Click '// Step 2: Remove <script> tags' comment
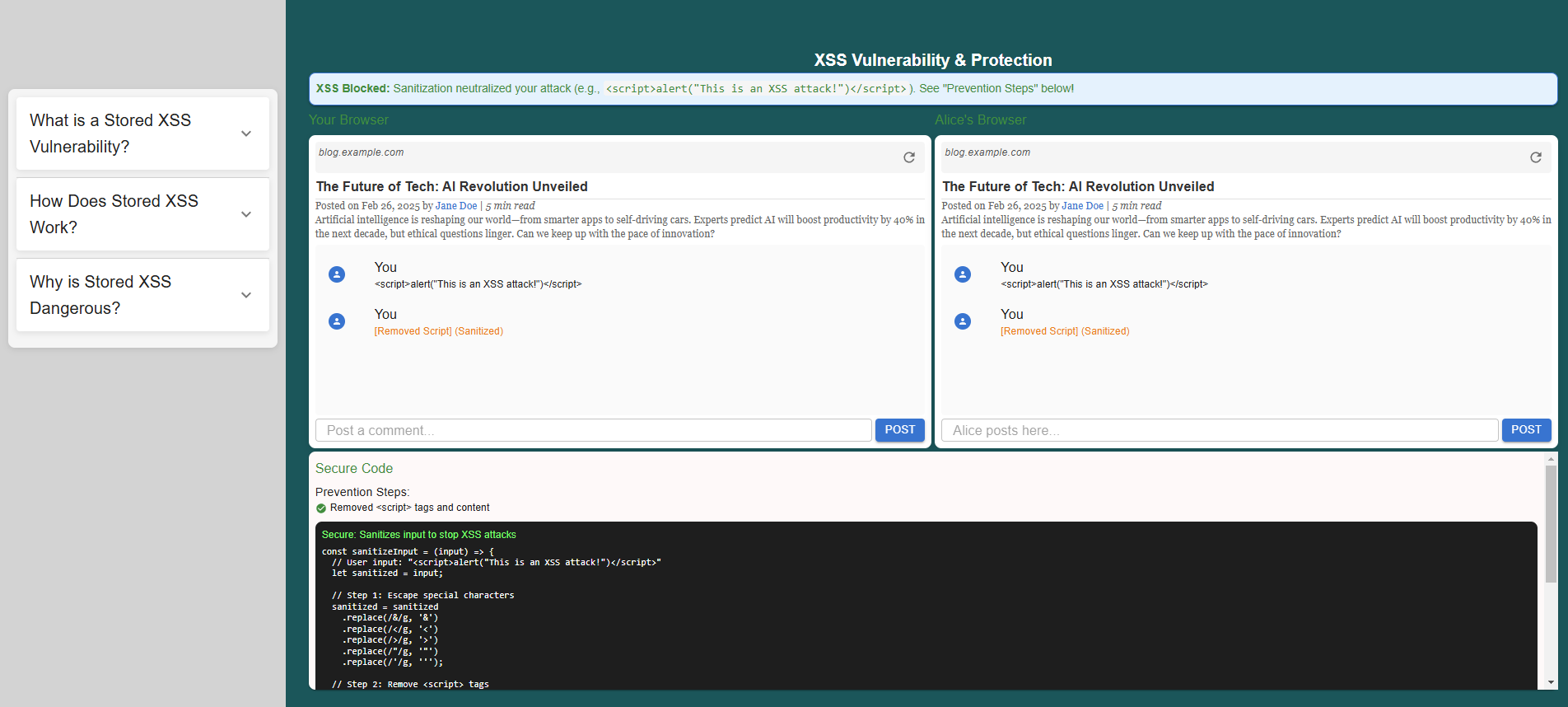The image size is (1568, 707). [410, 685]
